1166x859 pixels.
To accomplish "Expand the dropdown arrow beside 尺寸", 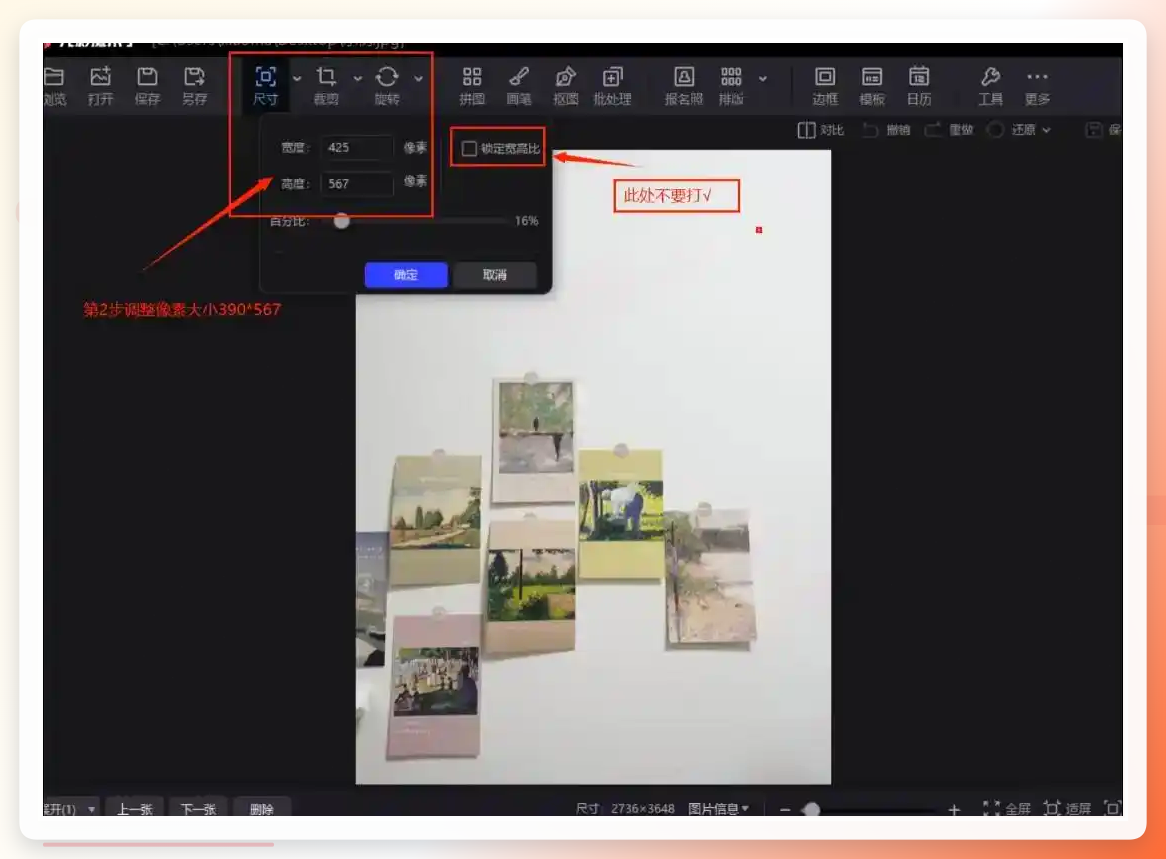I will point(297,78).
